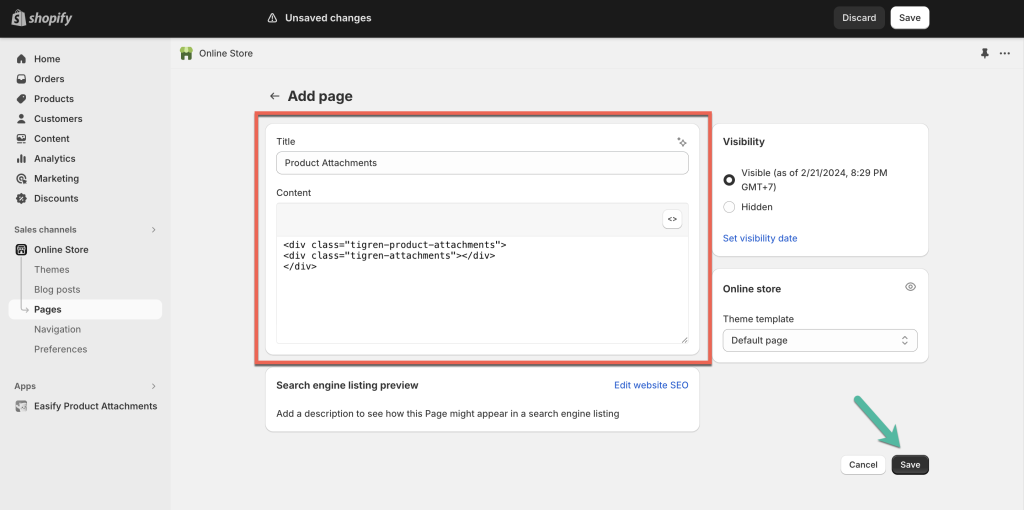Grab the content area resize handle
The height and width of the screenshot is (510, 1024).
684,339
